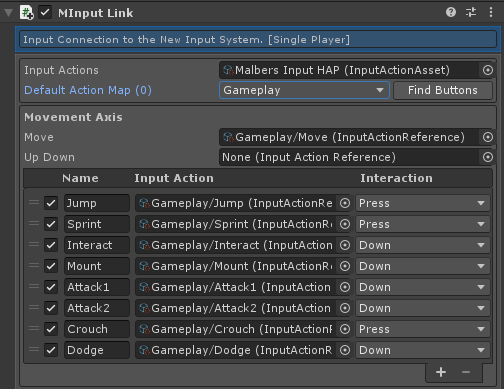The height and width of the screenshot is (389, 504).
Task: Toggle the Attack1 input checkbox
Action: pyautogui.click(x=51, y=287)
